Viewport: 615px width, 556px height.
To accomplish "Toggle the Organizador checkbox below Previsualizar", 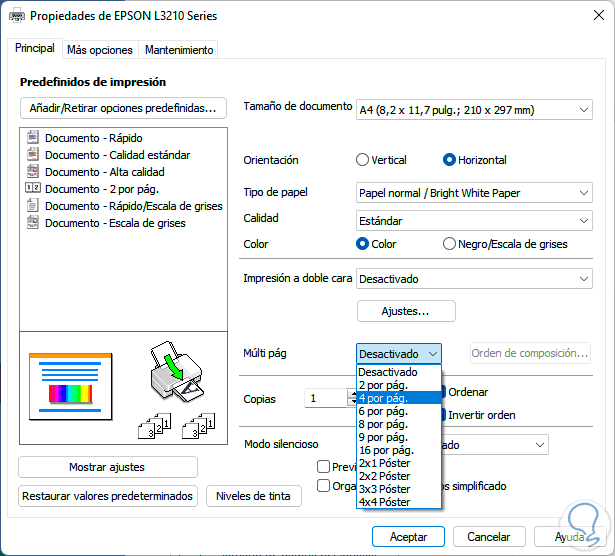I will click(323, 485).
